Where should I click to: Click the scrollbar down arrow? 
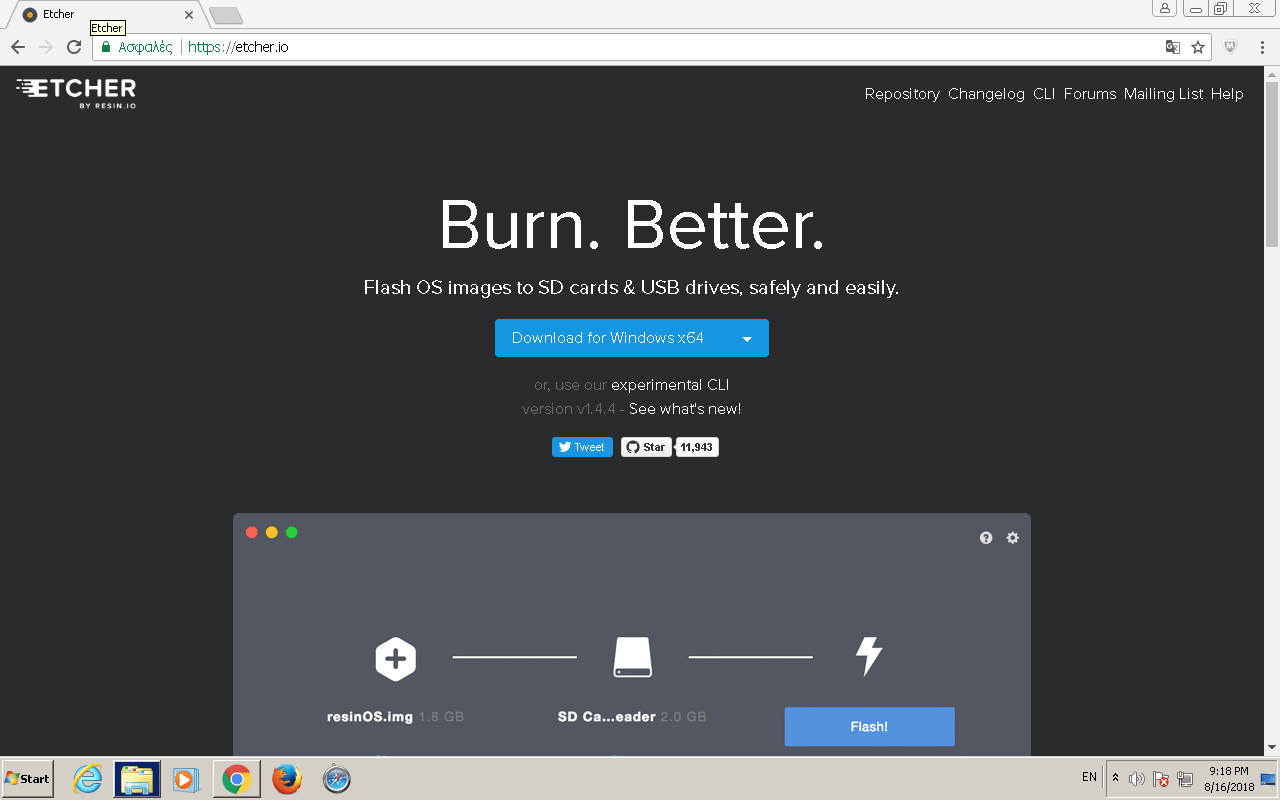[x=1272, y=748]
